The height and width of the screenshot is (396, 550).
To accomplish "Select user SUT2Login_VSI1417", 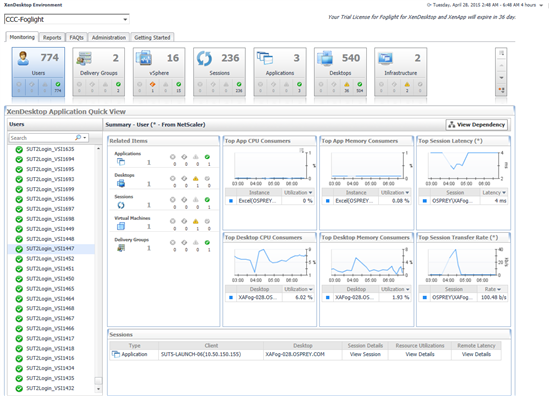I will point(50,338).
